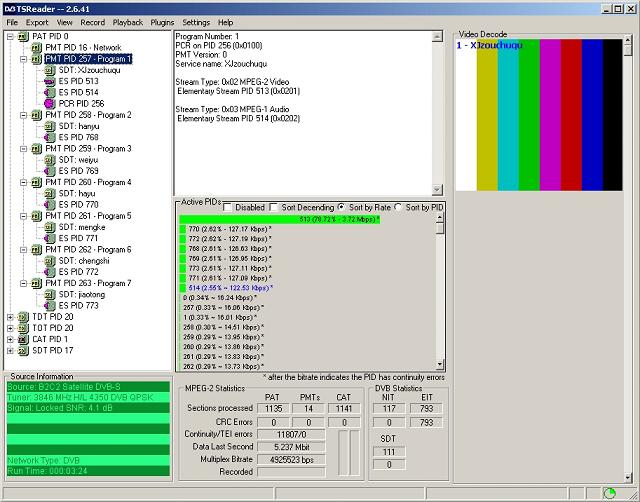Image resolution: width=640 pixels, height=502 pixels.
Task: Click the icon beside ES PID 514
Action: tap(51, 92)
